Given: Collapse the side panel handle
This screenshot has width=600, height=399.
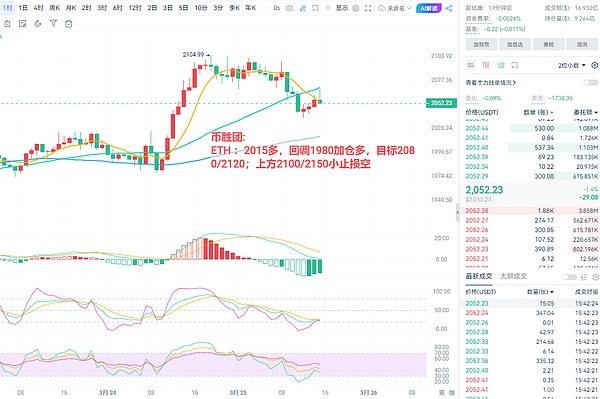Looking at the screenshot, I should coord(458,212).
